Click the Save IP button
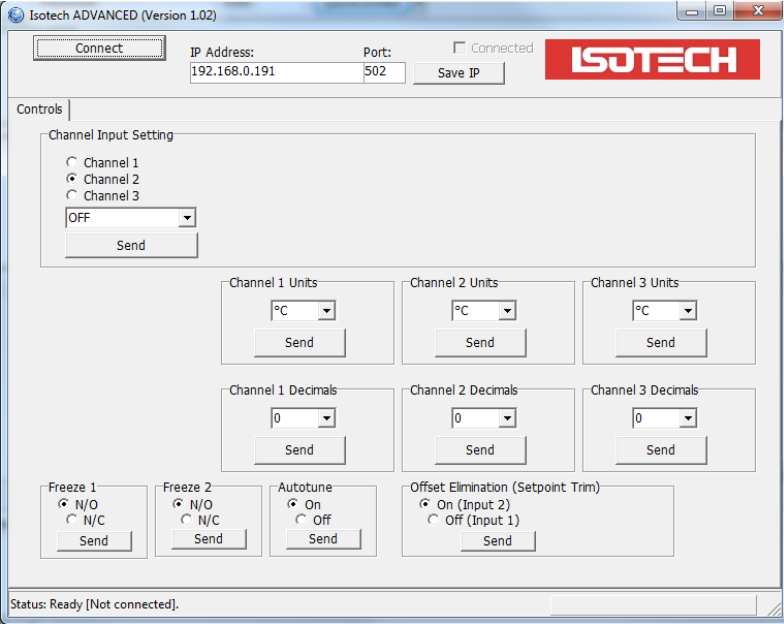 (458, 73)
